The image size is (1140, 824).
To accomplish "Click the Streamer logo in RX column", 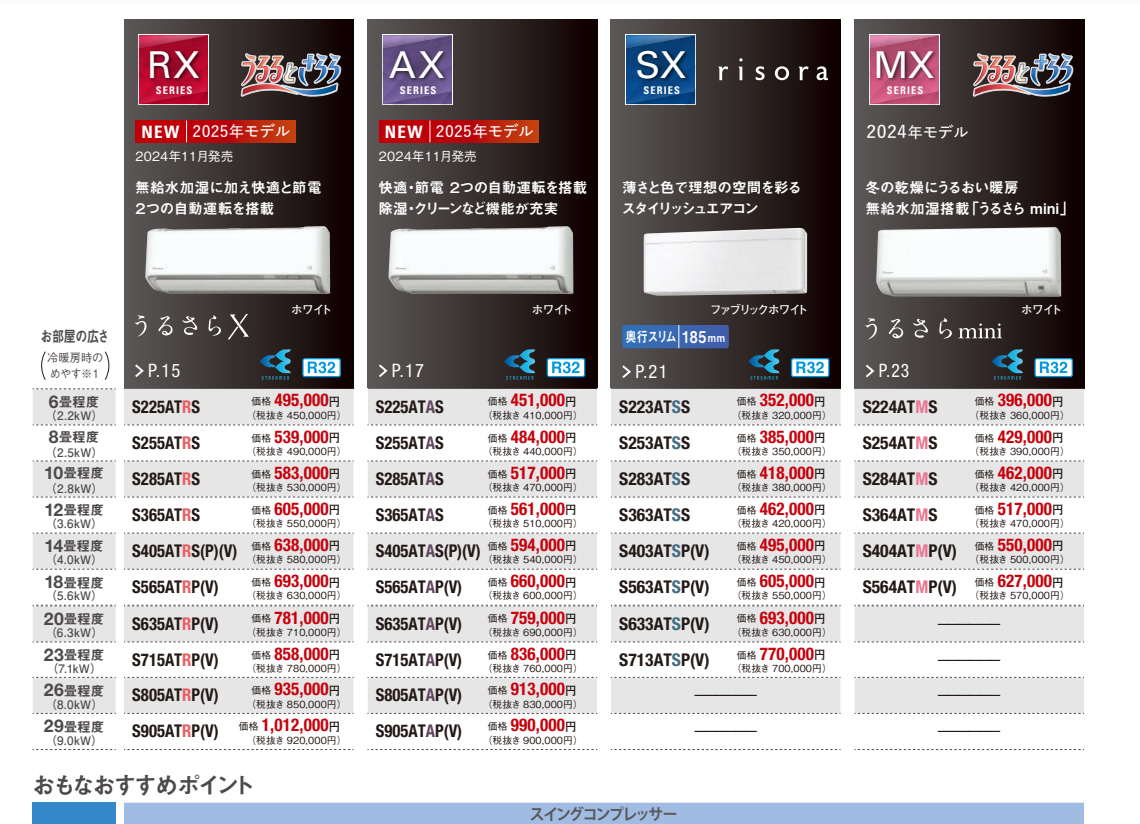I will [276, 364].
